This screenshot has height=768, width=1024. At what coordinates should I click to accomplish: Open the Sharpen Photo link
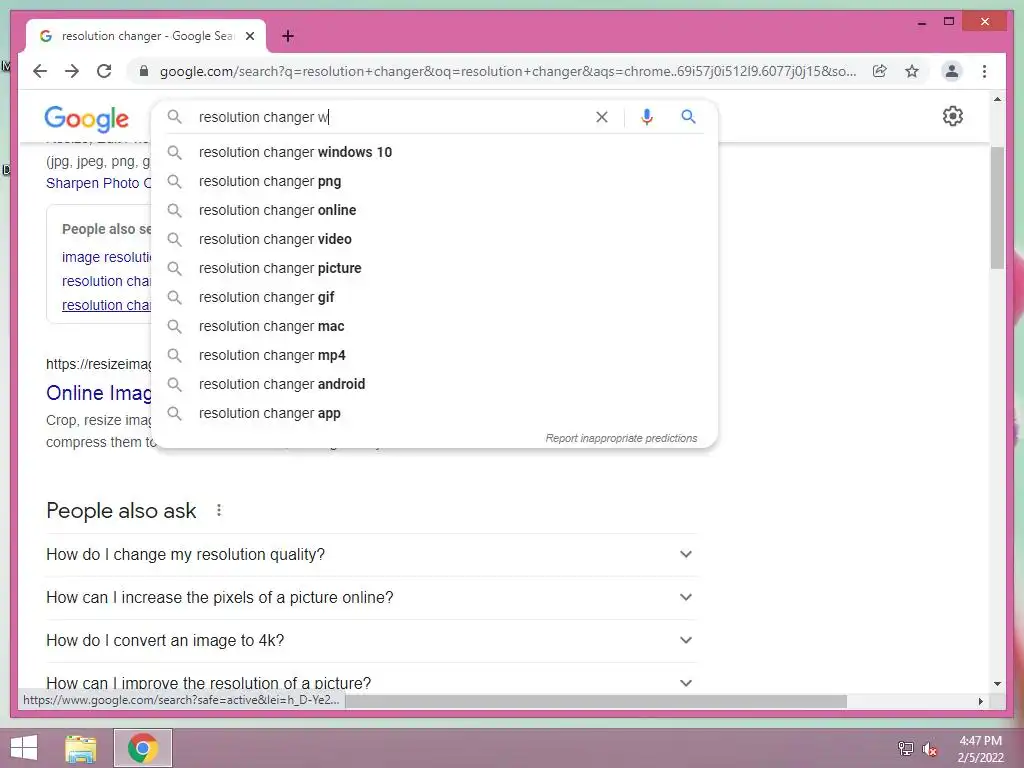click(98, 183)
